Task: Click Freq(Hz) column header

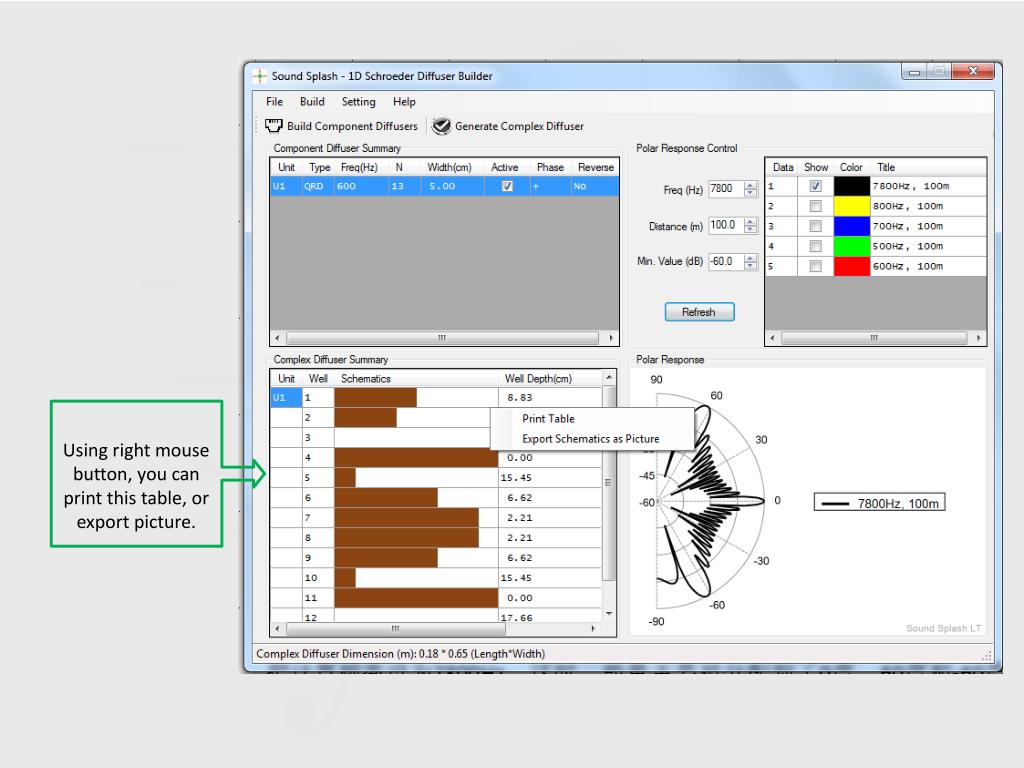Action: coord(359,167)
